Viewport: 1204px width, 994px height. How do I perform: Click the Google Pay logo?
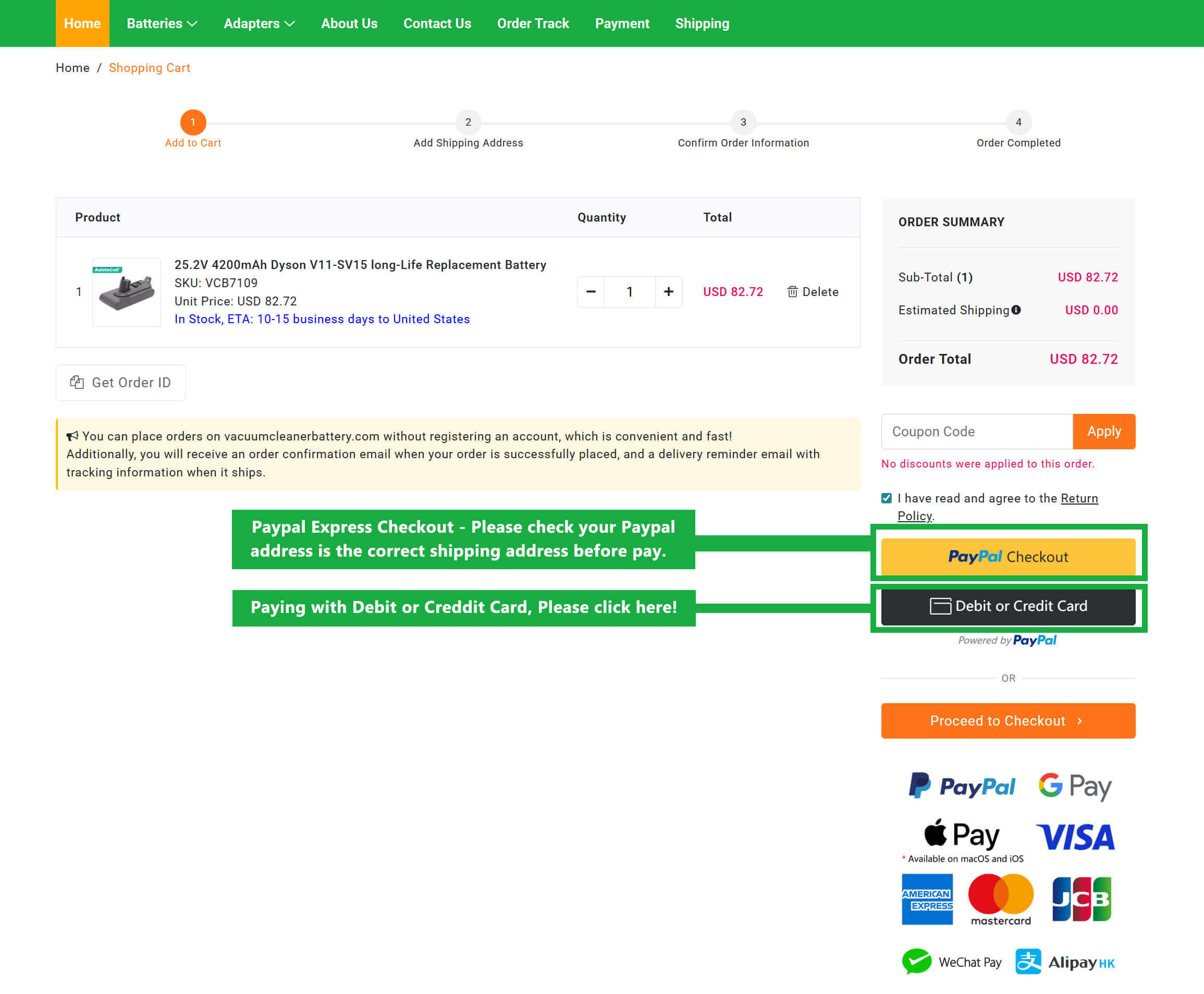coord(1075,786)
